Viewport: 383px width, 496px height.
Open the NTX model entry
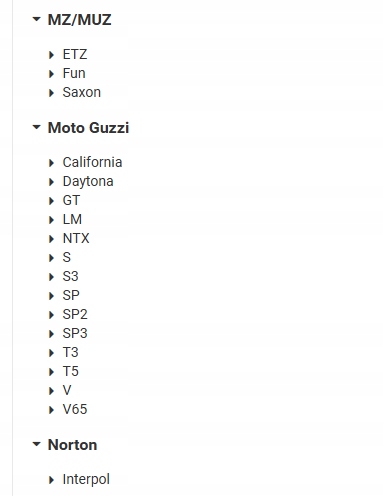click(76, 238)
